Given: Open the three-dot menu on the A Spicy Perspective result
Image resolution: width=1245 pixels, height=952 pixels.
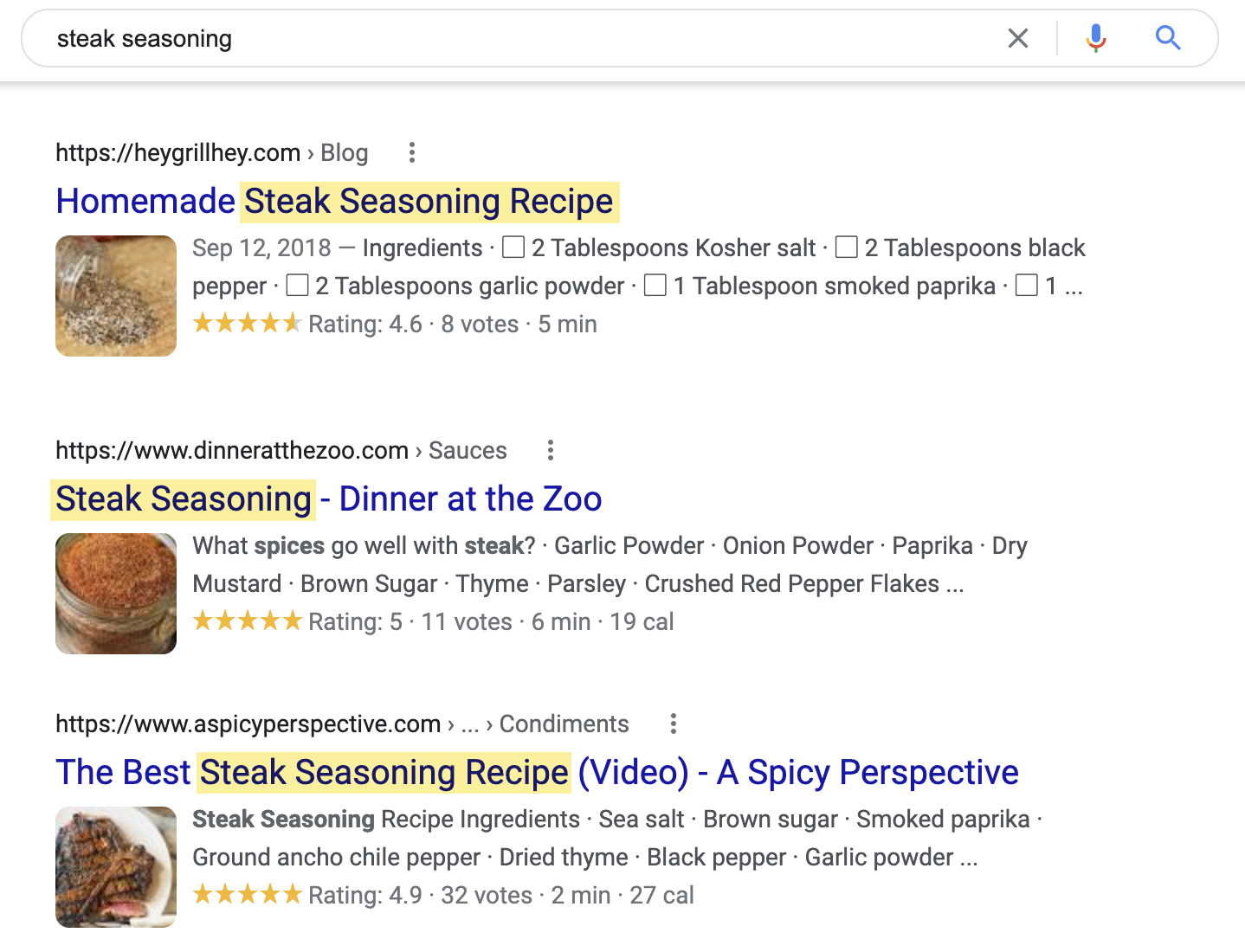Looking at the screenshot, I should [674, 724].
